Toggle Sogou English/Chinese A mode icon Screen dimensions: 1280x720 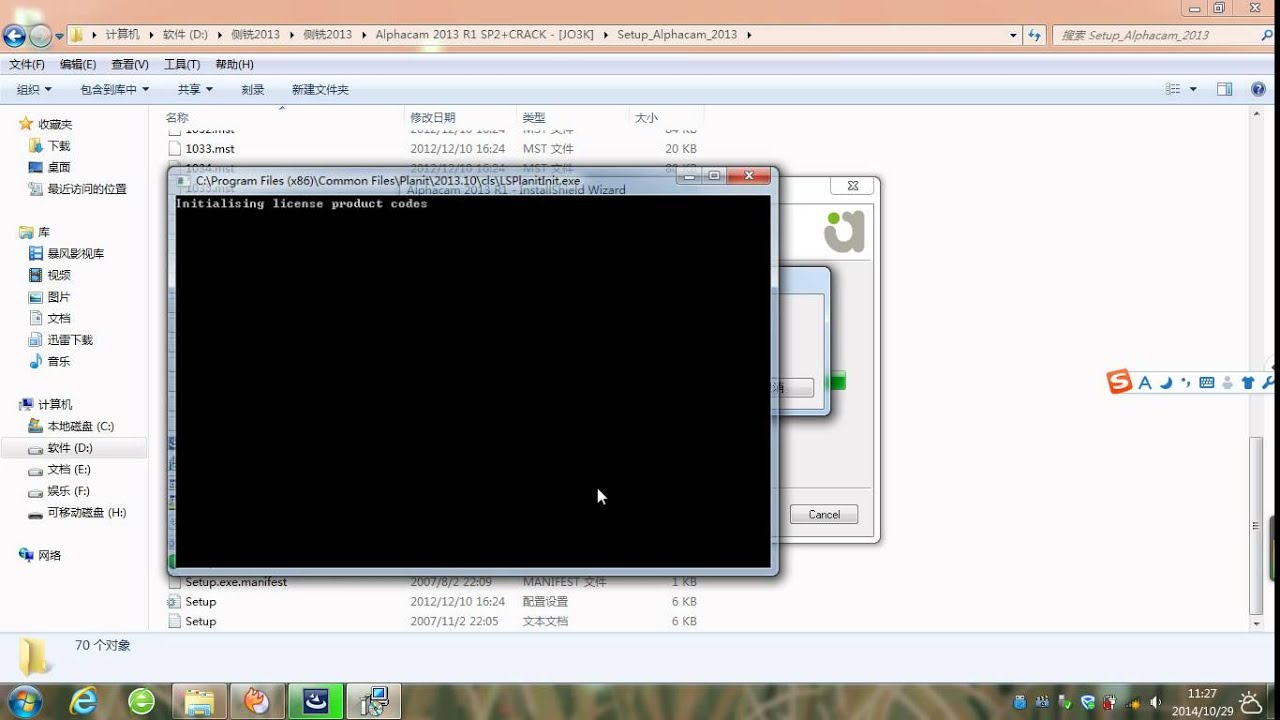tap(1145, 382)
